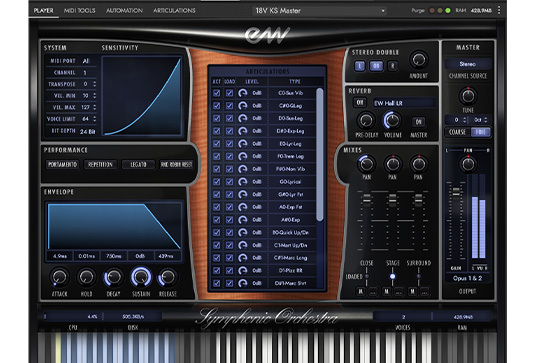
Task: Open the three-dot options menu
Action: coord(499,10)
